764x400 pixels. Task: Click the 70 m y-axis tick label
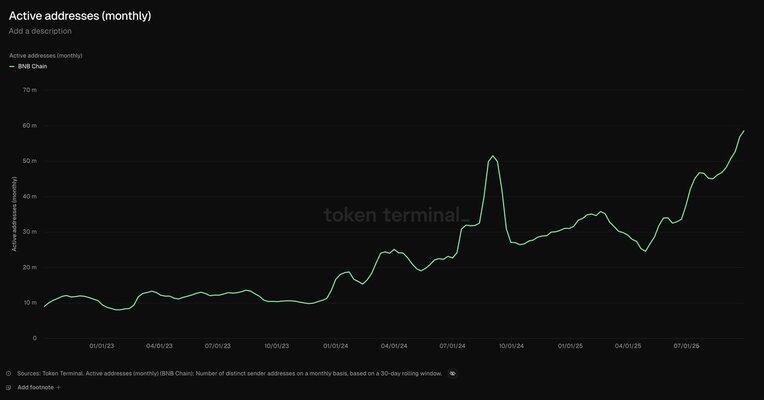coord(31,90)
